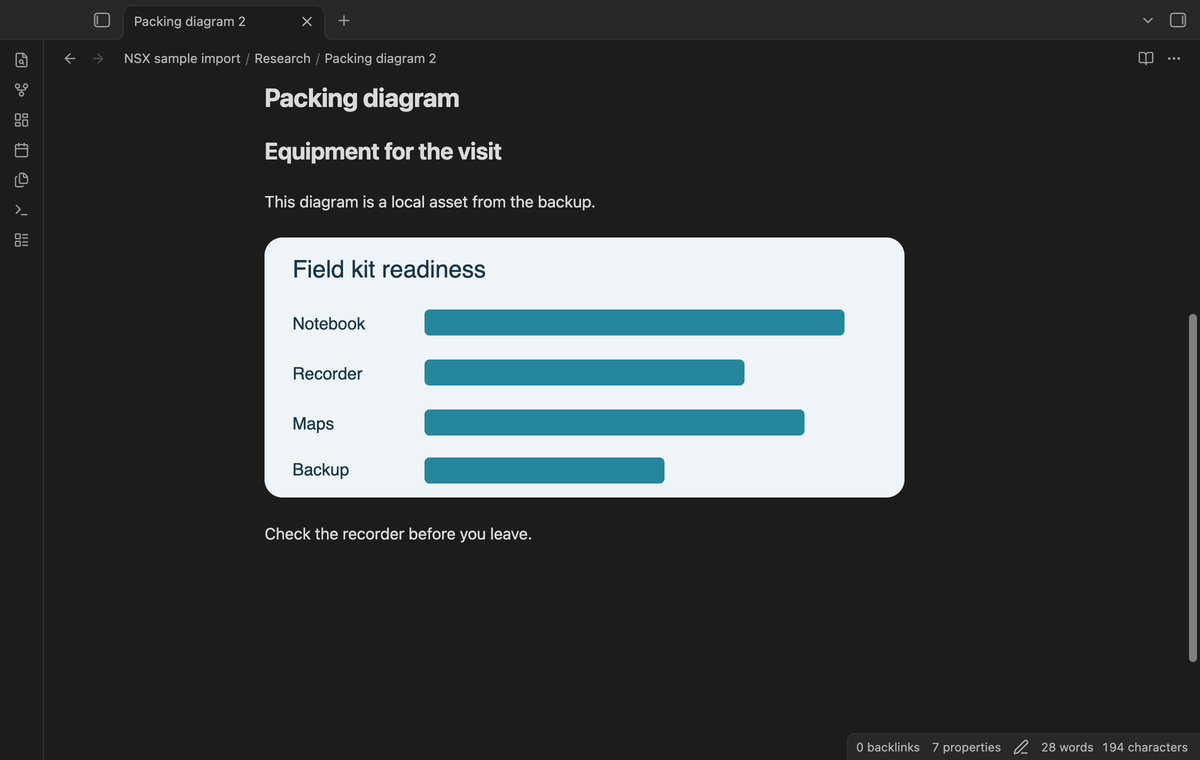Open the more options ellipsis menu
This screenshot has width=1200, height=760.
coord(1173,58)
